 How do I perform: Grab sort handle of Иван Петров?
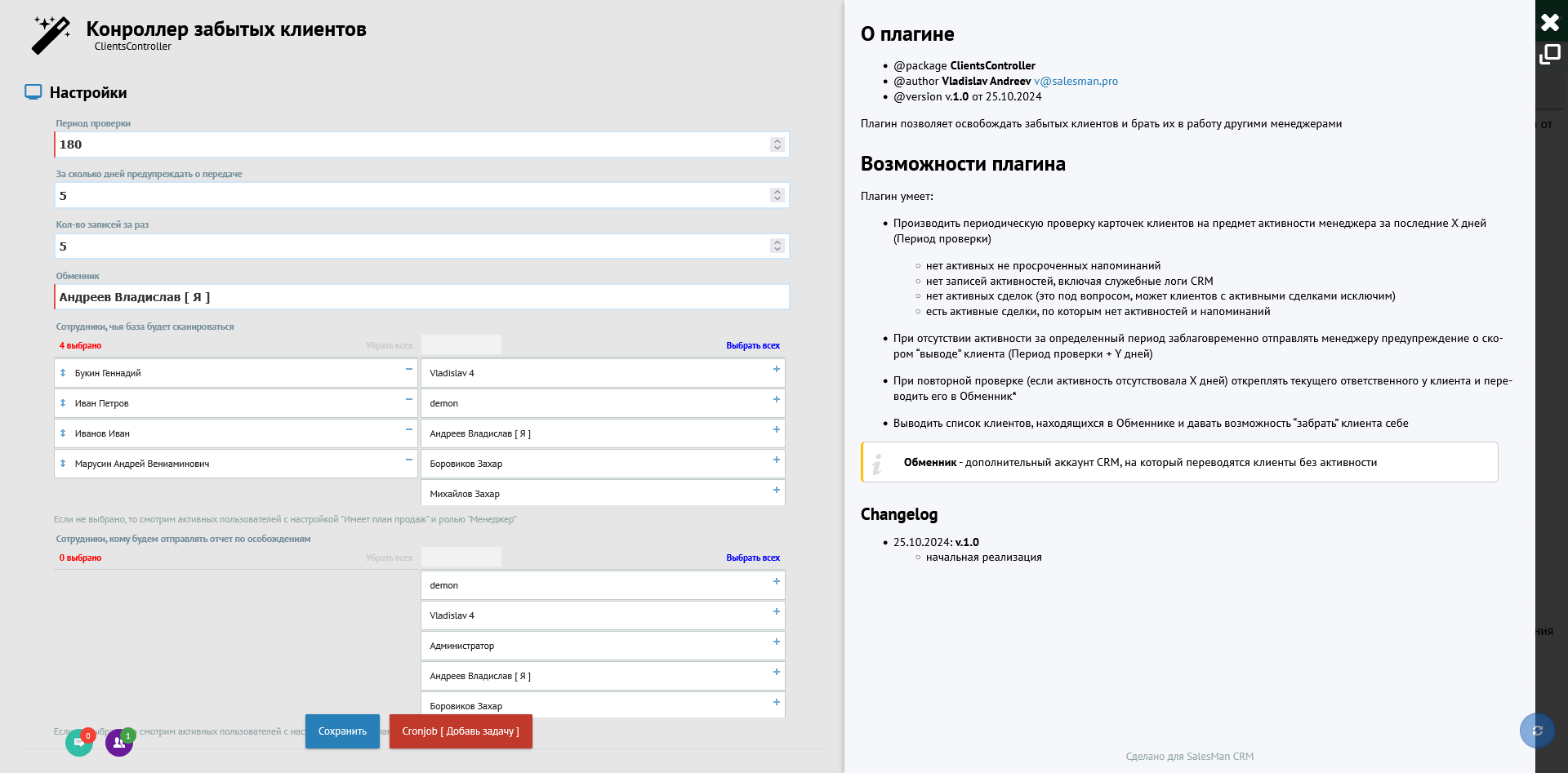pos(63,403)
